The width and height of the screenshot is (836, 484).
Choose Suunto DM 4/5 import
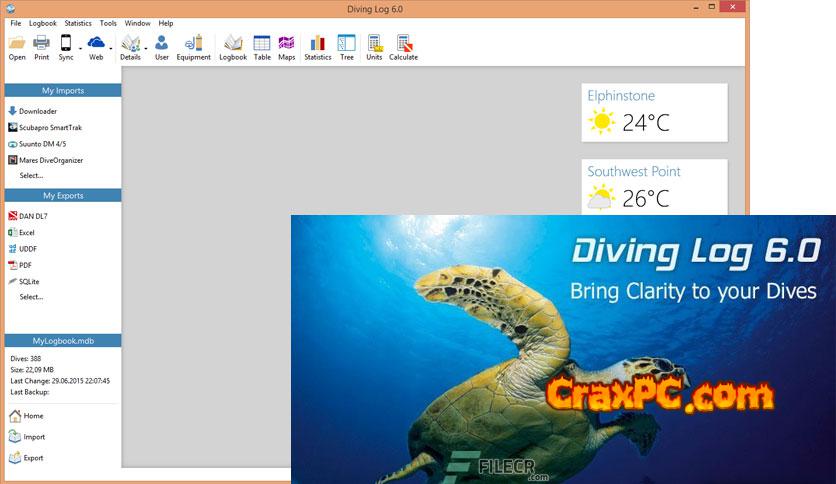(x=42, y=144)
